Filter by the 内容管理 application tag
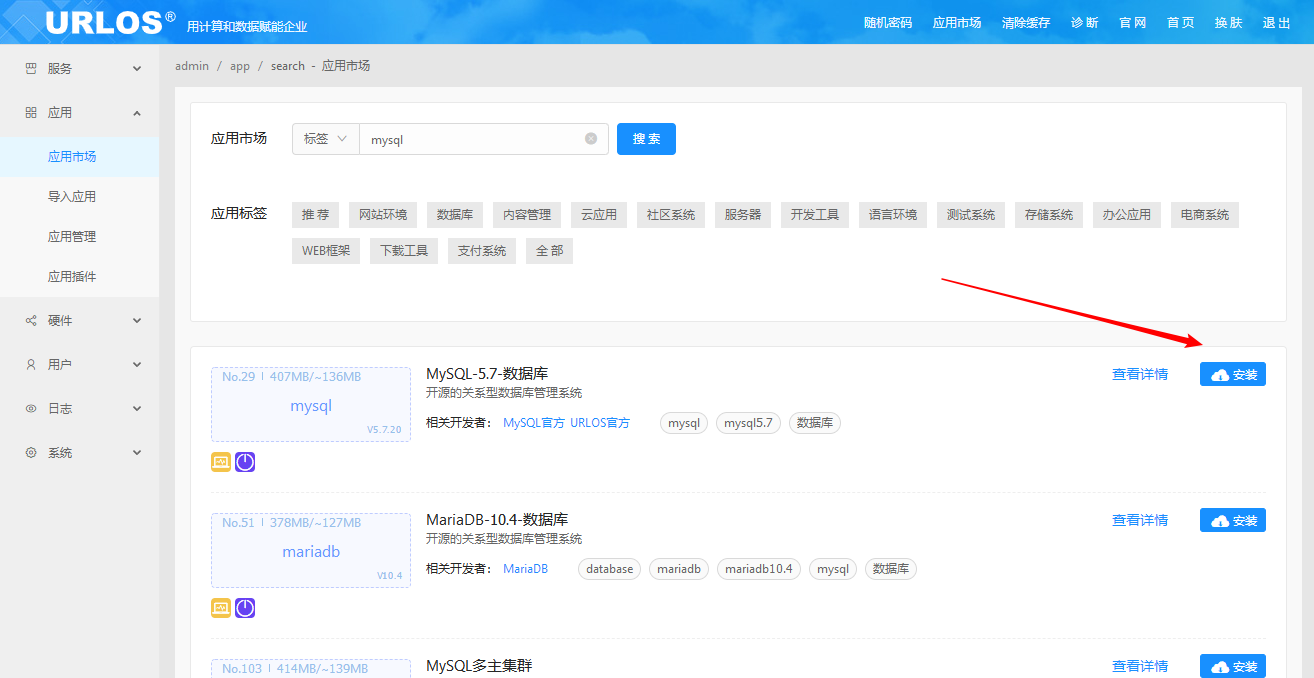Screen dimensions: 1314x678 point(527,215)
